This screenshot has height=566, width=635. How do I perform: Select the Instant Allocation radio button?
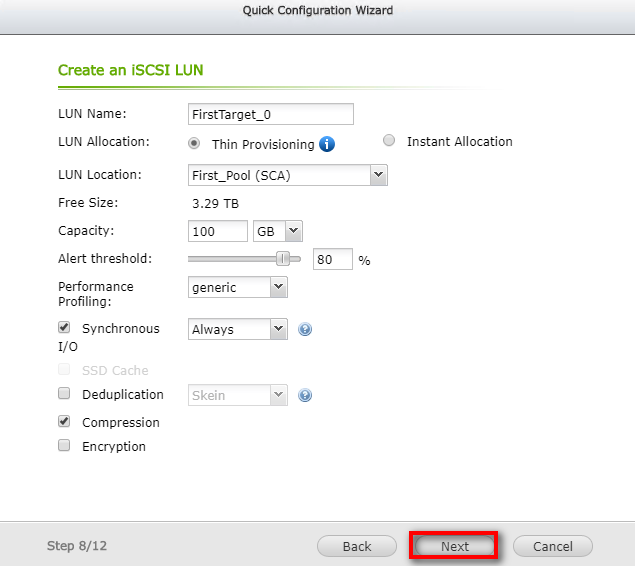pyautogui.click(x=389, y=141)
